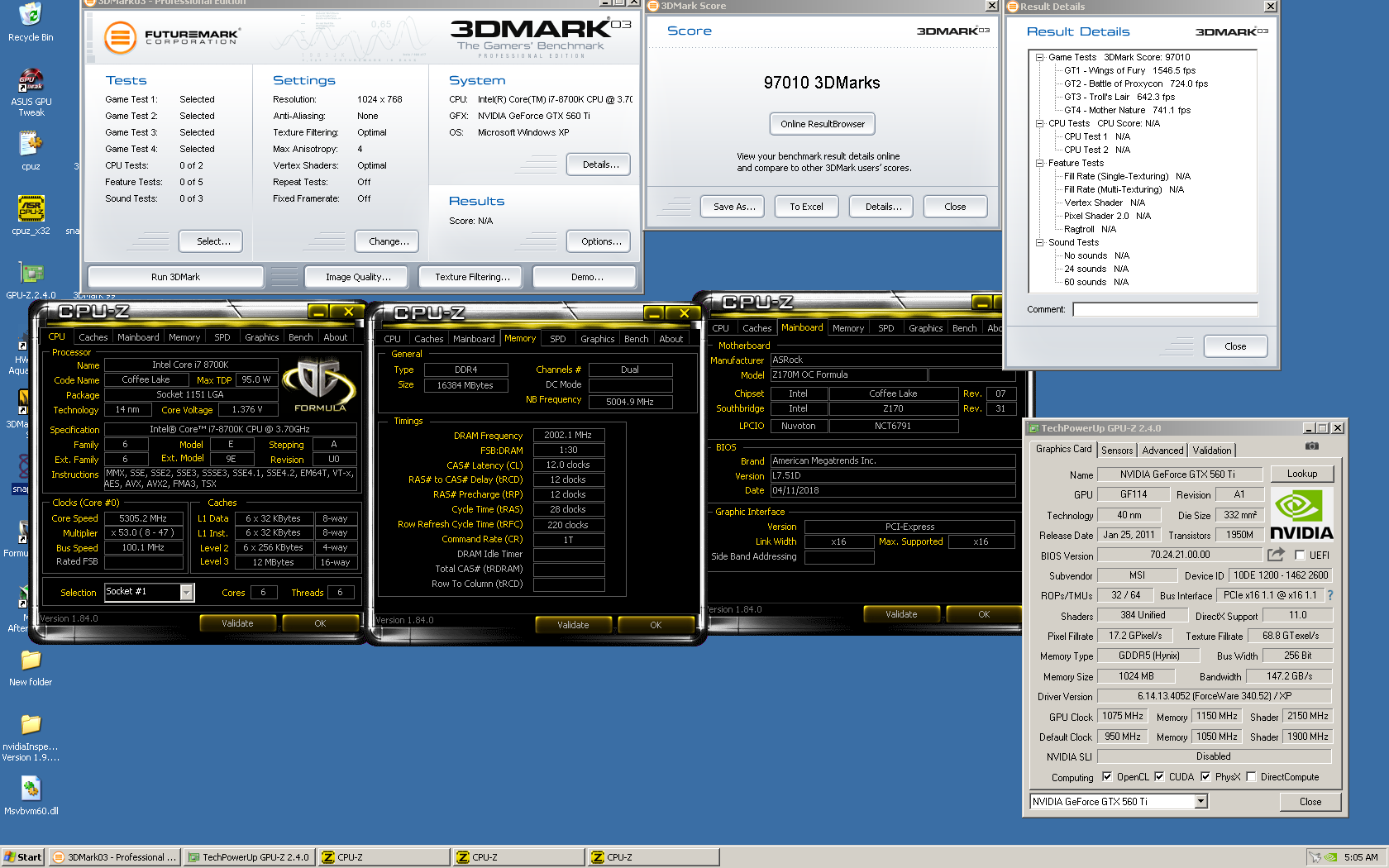The image size is (1389, 868).
Task: Switch to the Sensors tab in GPU-Z
Action: [1117, 451]
